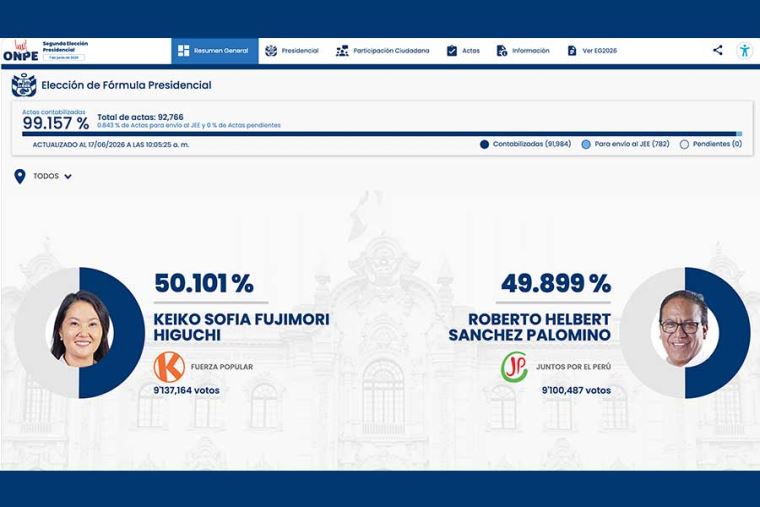Open the accessibility options icon
The image size is (760, 507).
pyautogui.click(x=744, y=50)
